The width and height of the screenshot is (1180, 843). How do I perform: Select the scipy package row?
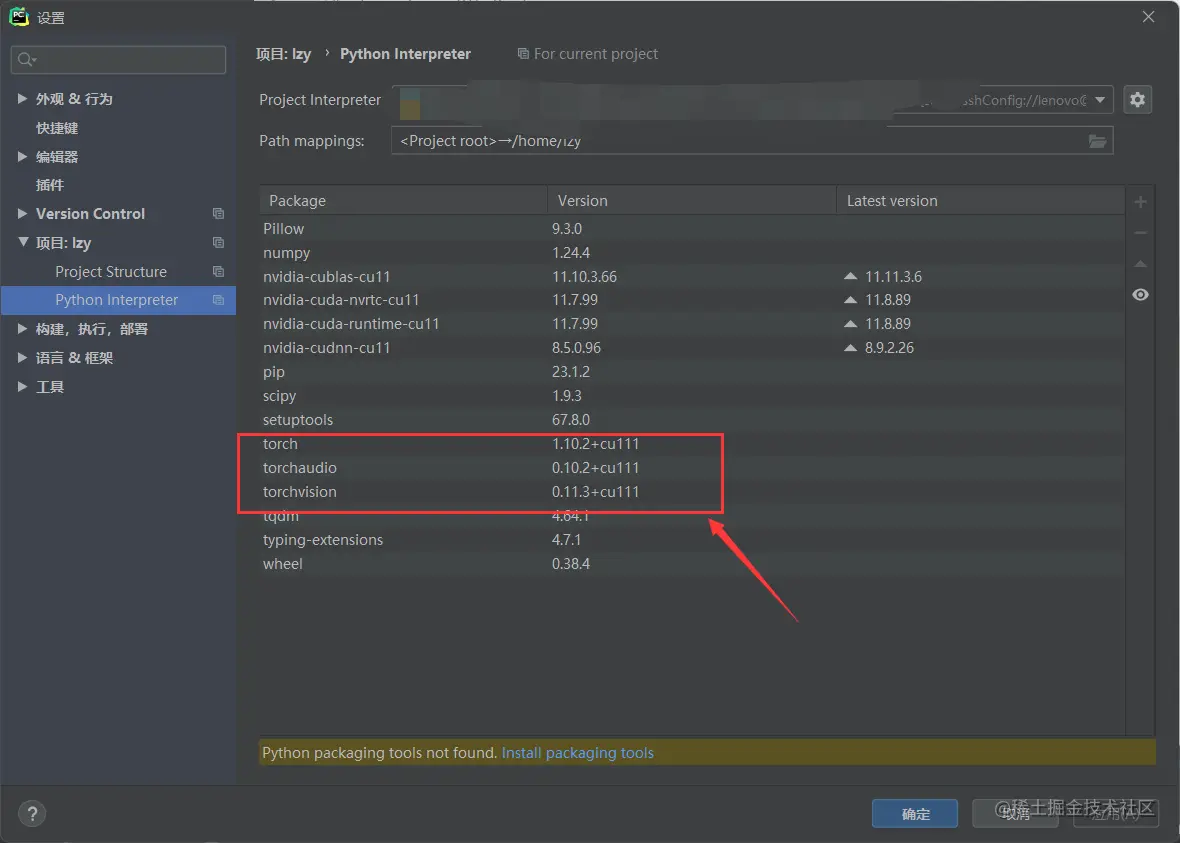pos(692,396)
